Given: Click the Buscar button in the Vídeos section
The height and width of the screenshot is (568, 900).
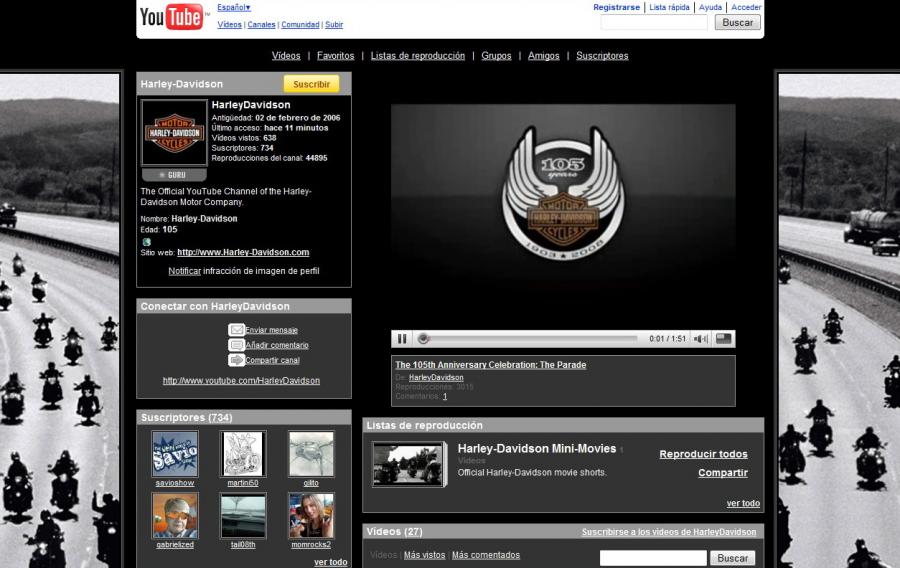Looking at the screenshot, I should click(x=732, y=558).
